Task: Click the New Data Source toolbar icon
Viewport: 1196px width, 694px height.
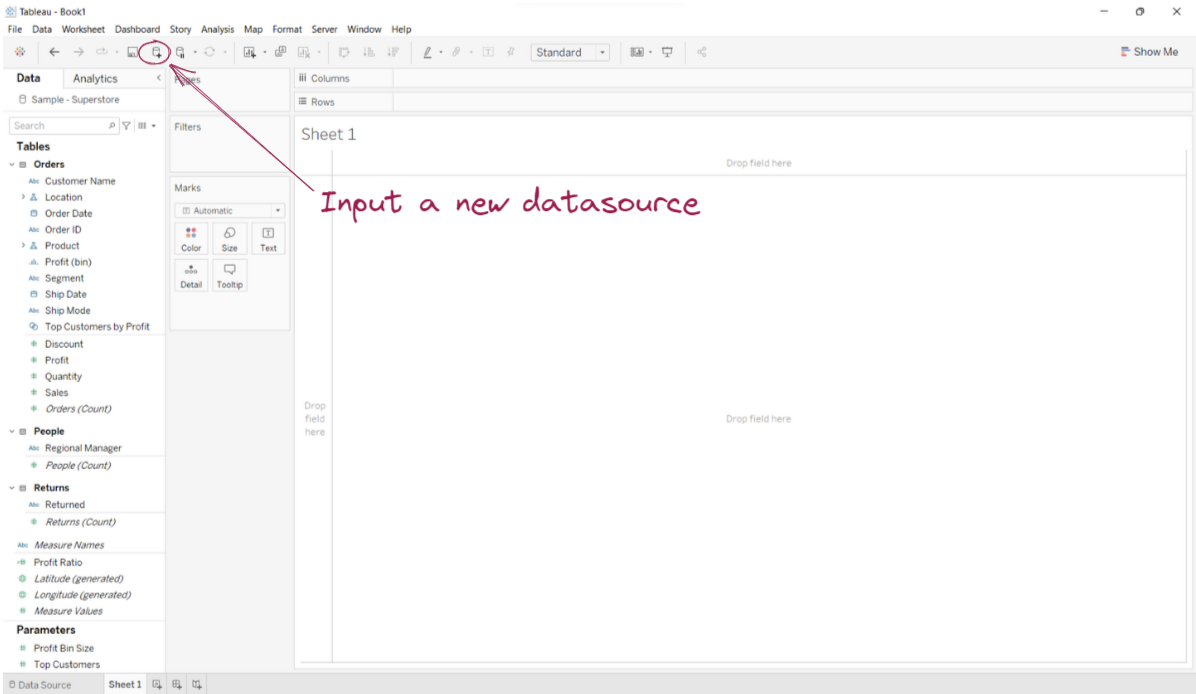Action: tap(155, 52)
